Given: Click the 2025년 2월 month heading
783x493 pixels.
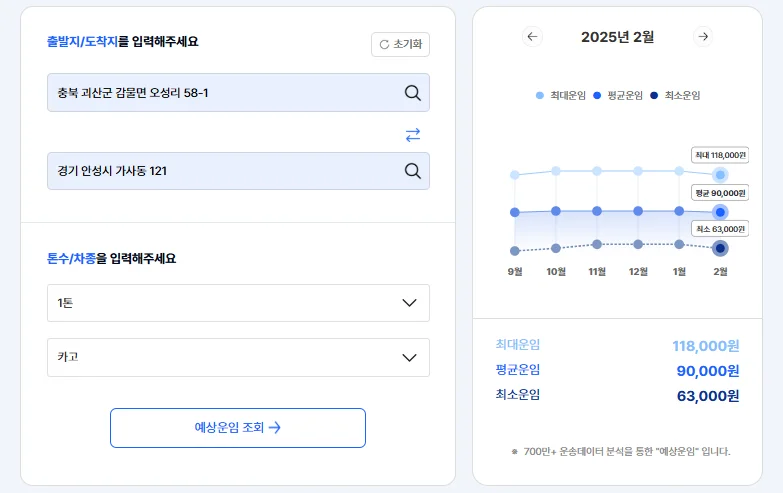Looking at the screenshot, I should [617, 37].
